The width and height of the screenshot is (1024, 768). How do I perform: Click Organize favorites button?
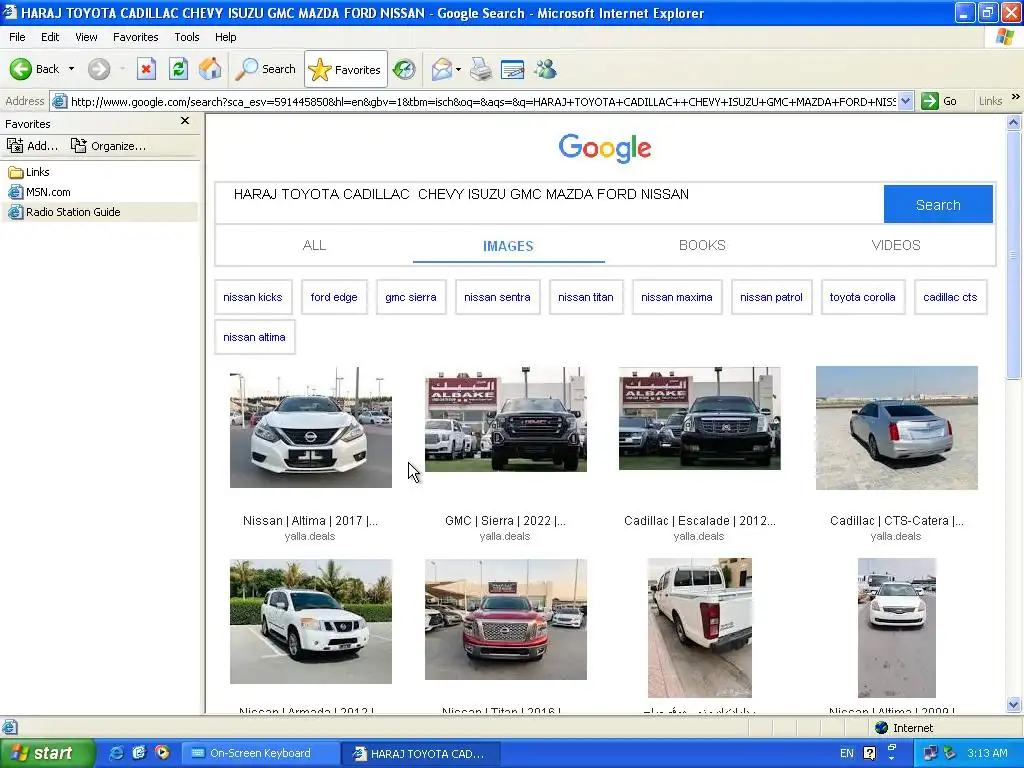pos(108,146)
